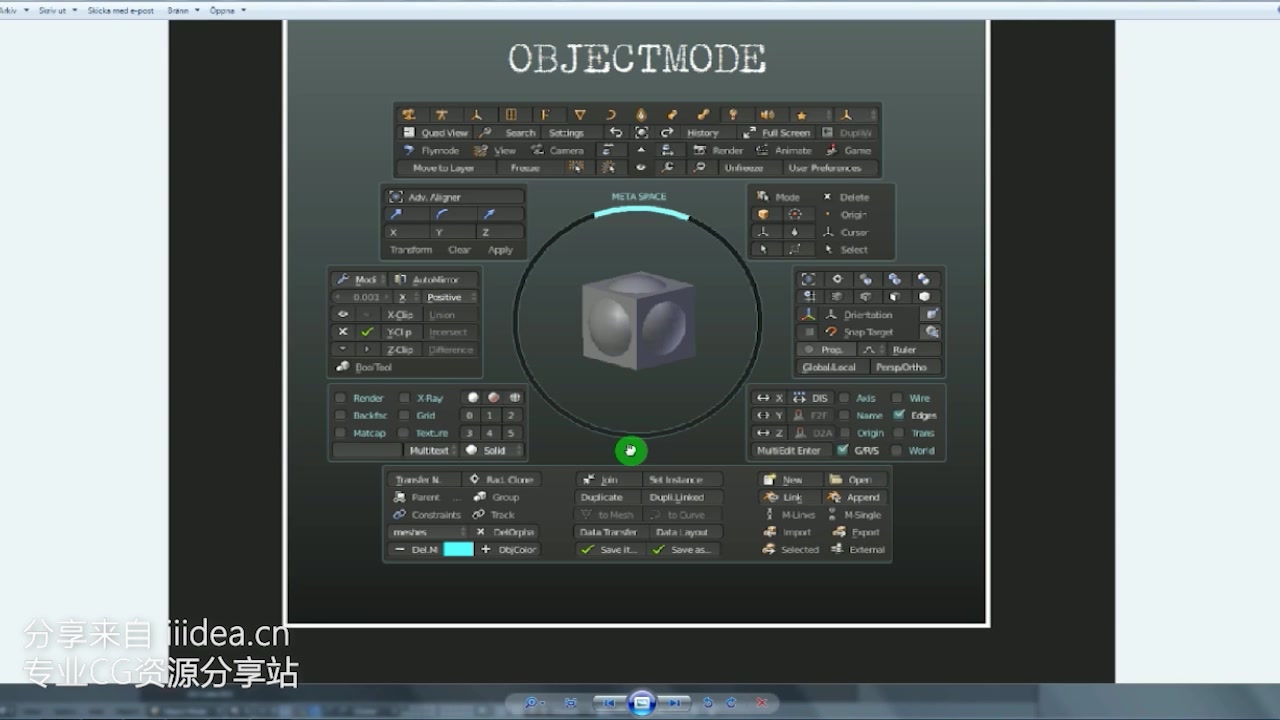Open the Skriv ut dropdown

(x=57, y=10)
